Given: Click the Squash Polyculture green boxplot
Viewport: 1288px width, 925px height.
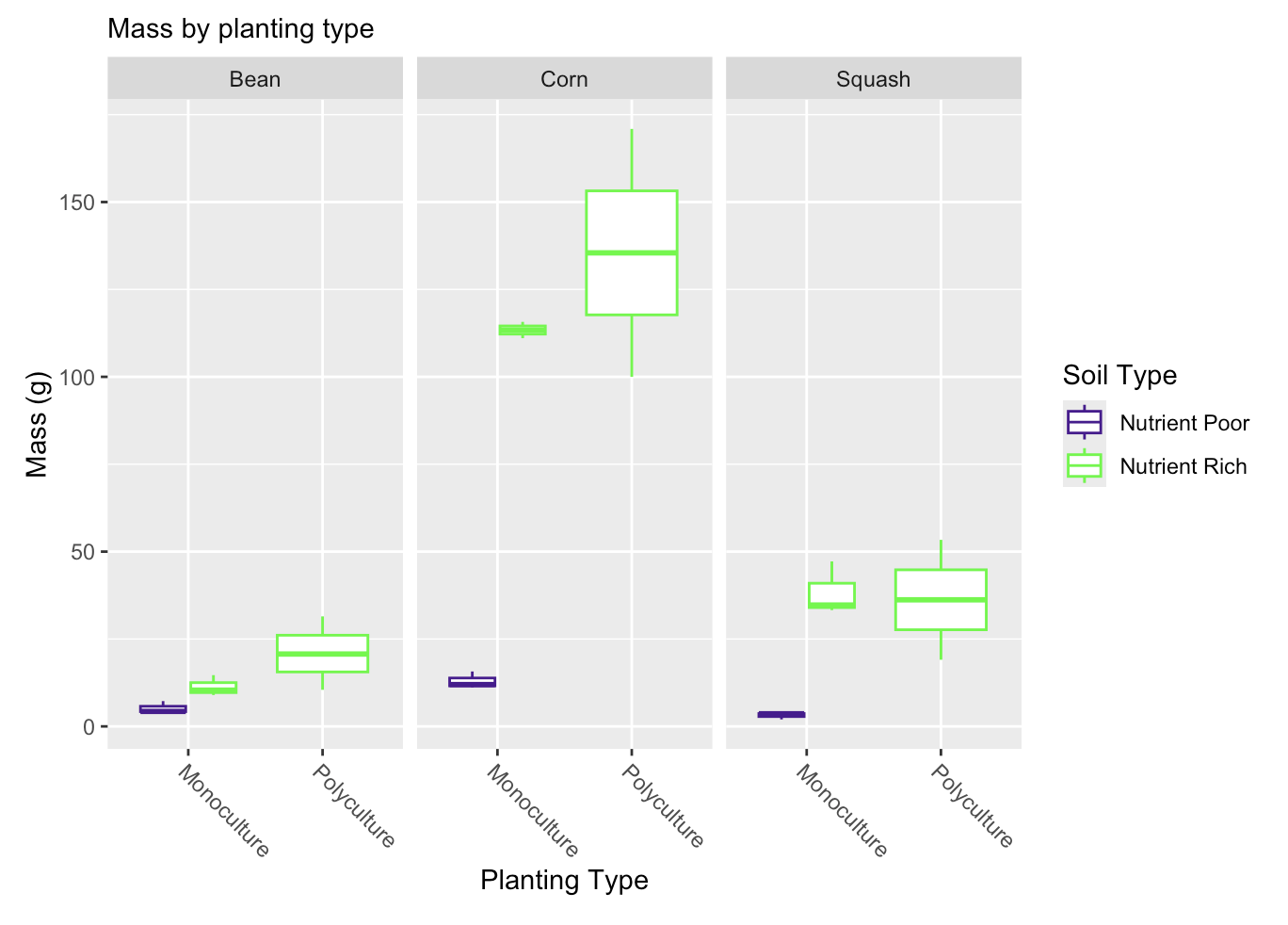Looking at the screenshot, I should [941, 599].
